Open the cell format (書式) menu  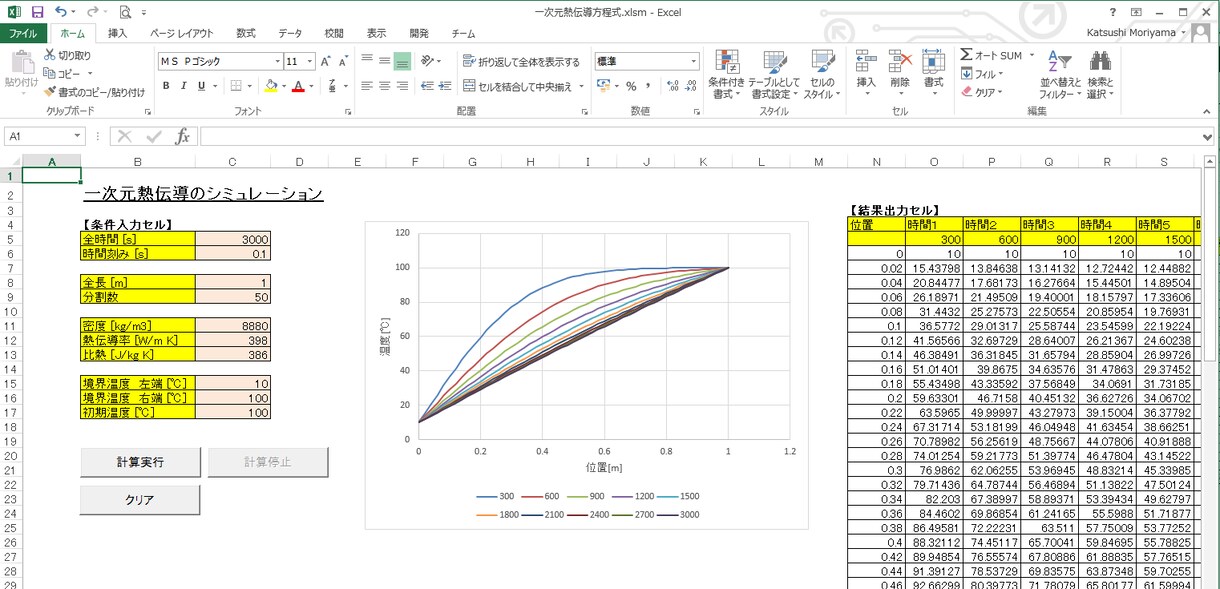[x=933, y=74]
